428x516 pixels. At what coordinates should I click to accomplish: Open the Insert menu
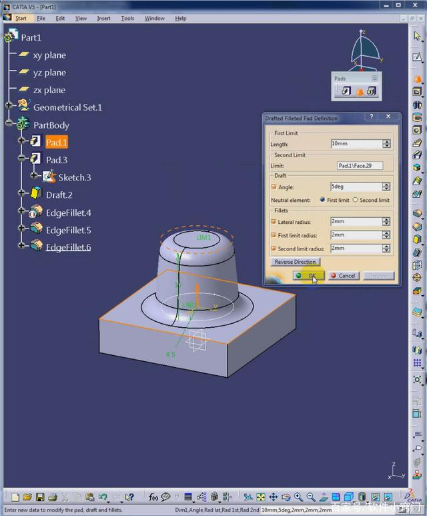click(x=104, y=18)
